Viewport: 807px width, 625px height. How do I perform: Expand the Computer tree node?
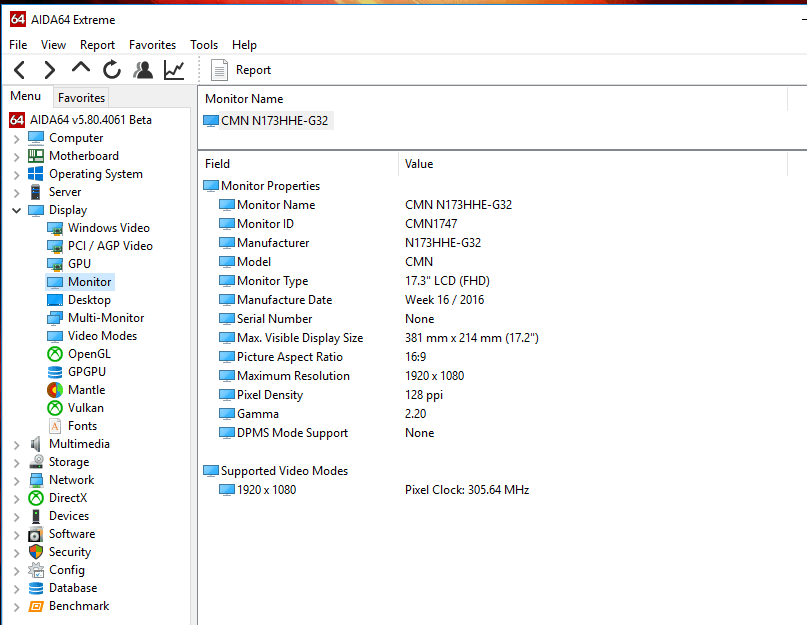[x=16, y=139]
